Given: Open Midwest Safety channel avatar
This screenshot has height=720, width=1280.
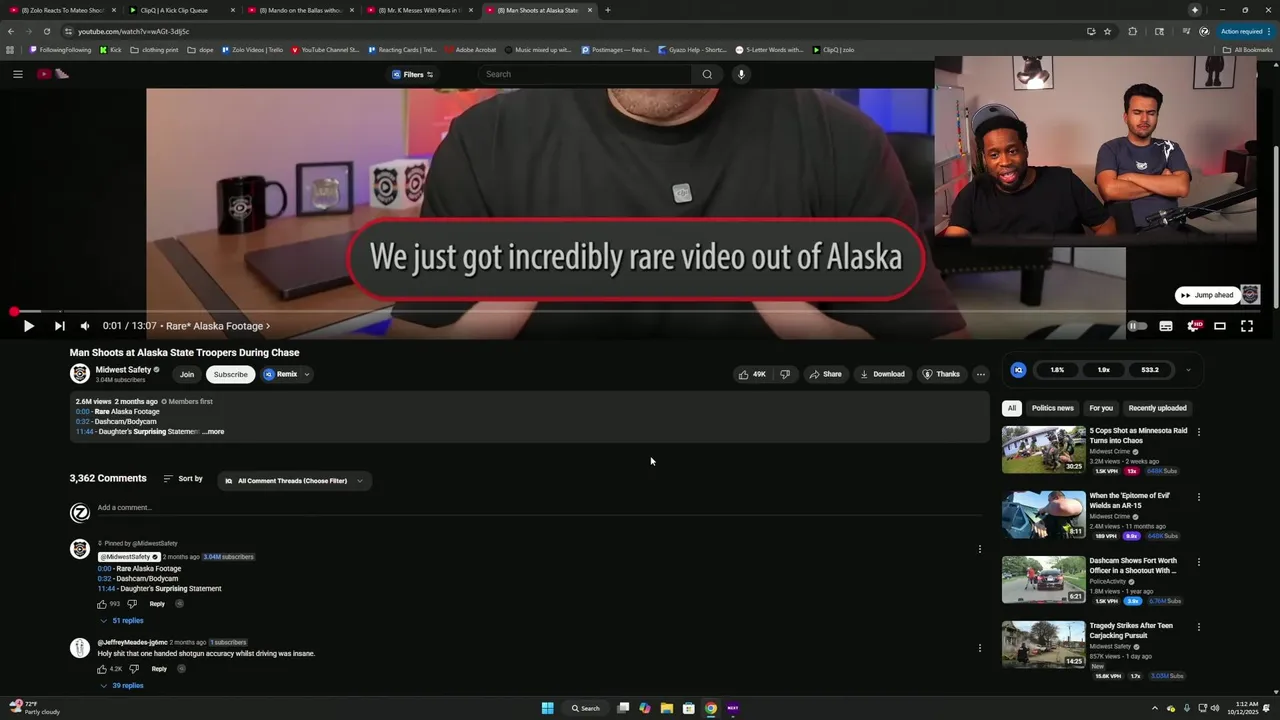Looking at the screenshot, I should tap(80, 374).
